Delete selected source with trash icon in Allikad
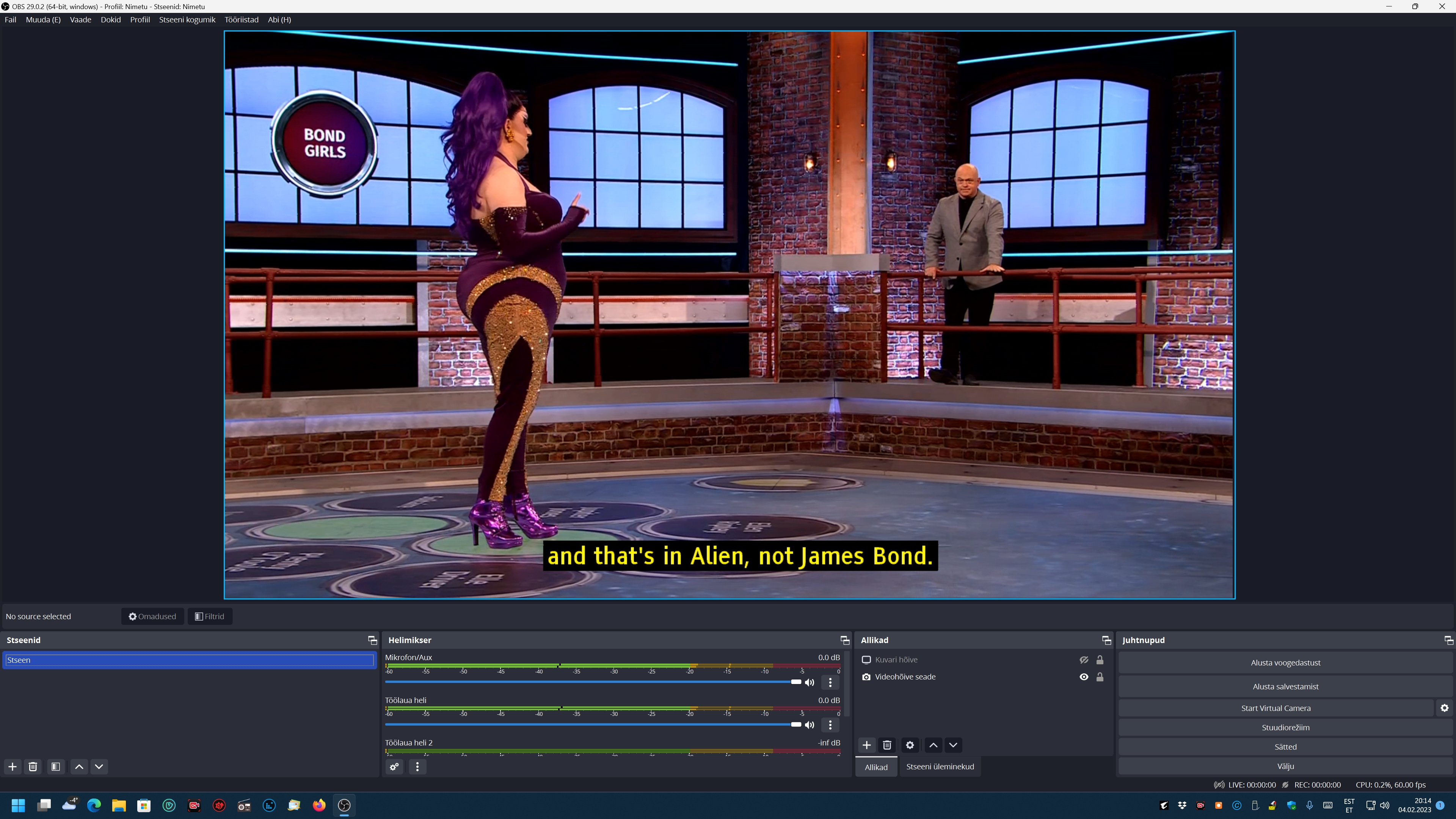 coord(887,745)
